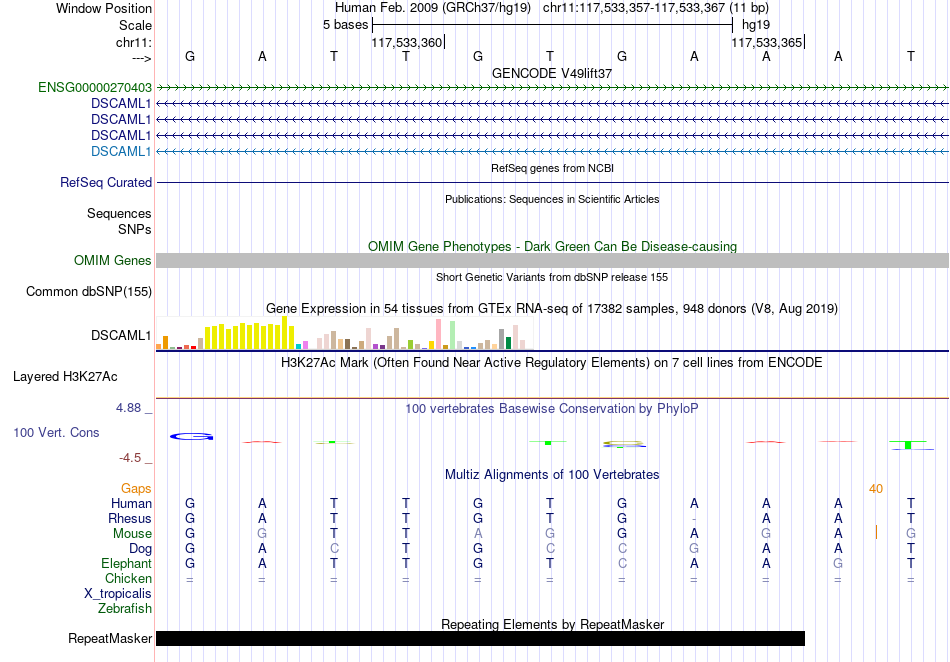Select the Elephant alignment row label
Screen dimensions: 950x662
coord(127,564)
